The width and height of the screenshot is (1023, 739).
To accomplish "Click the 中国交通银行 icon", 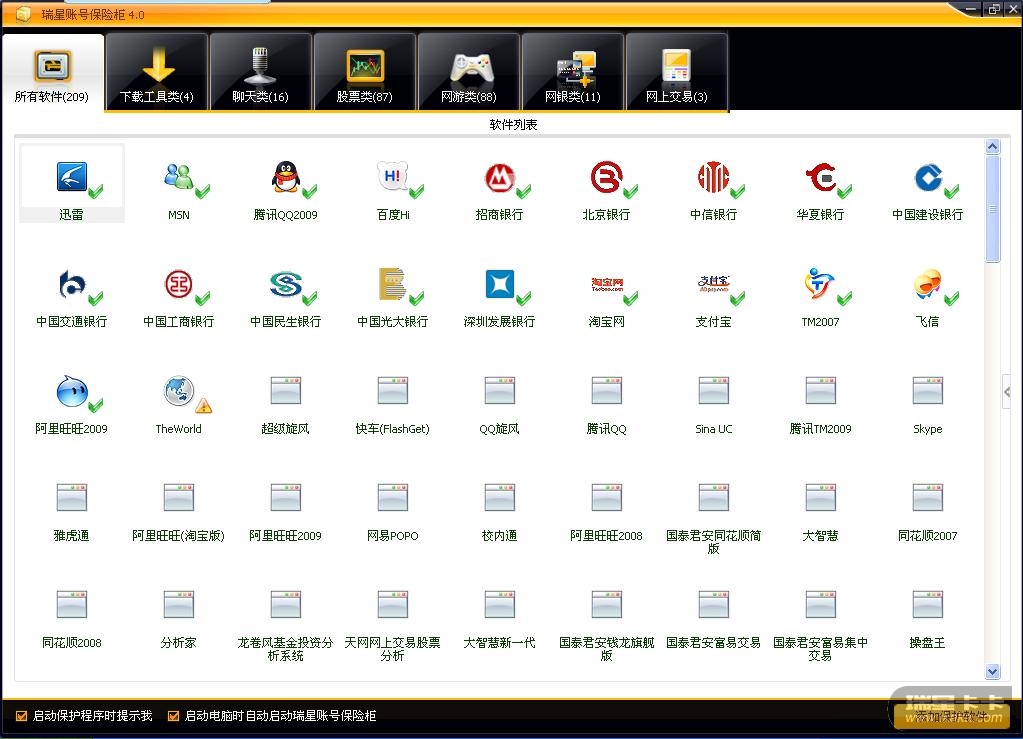I will [72, 284].
